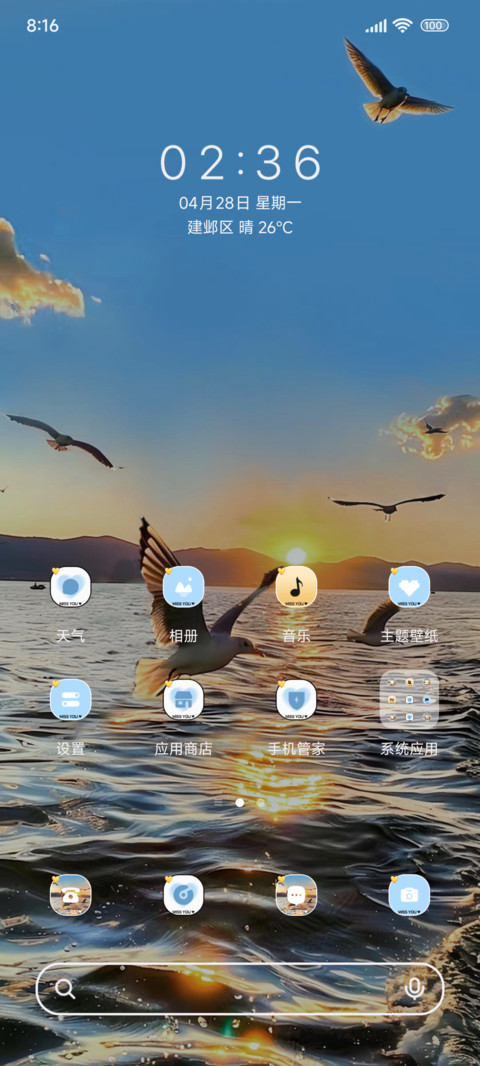Viewport: 480px width, 1066px height.
Task: Tap the 应用商店 label text
Action: tap(184, 749)
